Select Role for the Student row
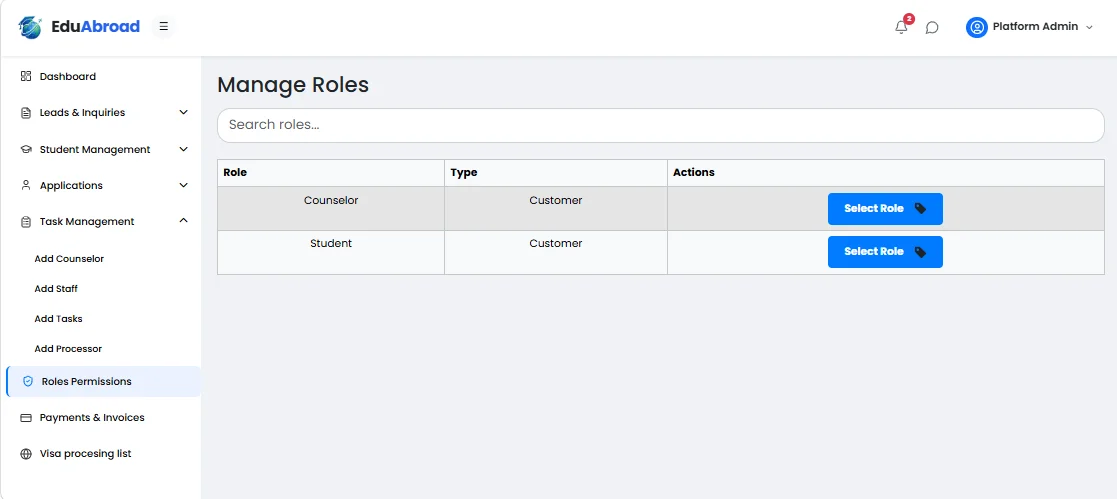Image resolution: width=1117 pixels, height=499 pixels. click(x=885, y=252)
